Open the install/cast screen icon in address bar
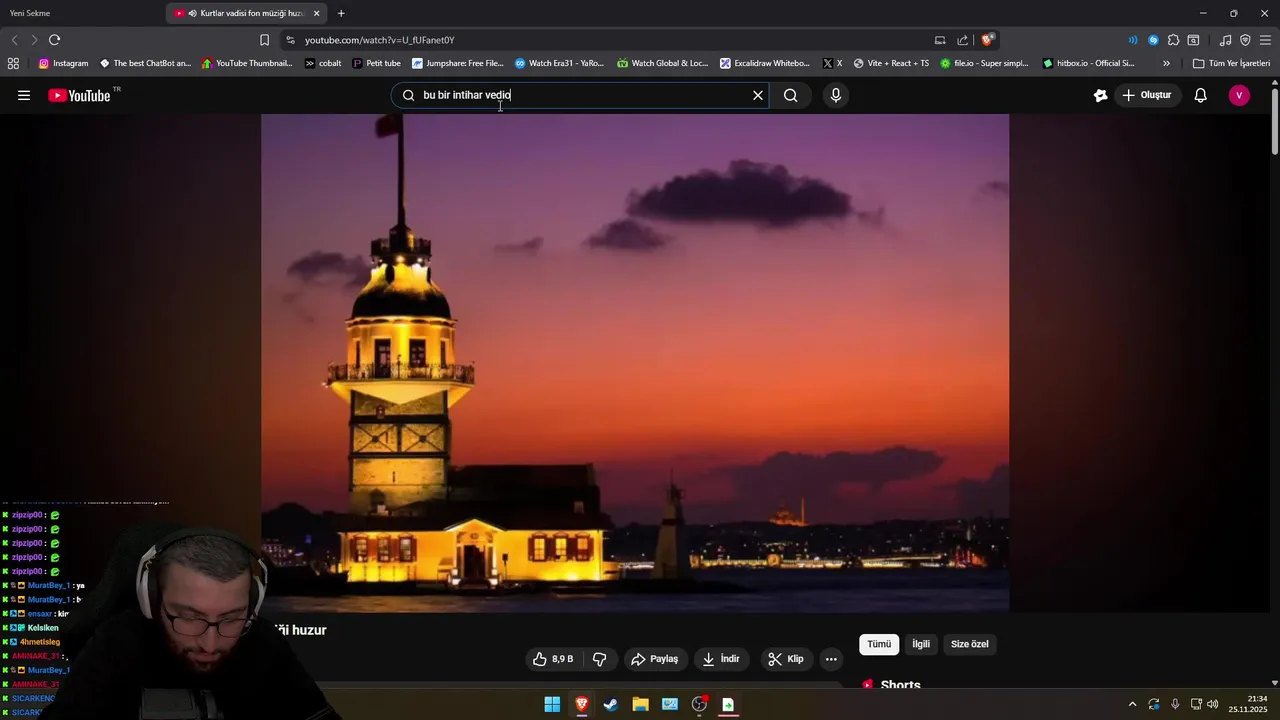Viewport: 1280px width, 720px height. (x=940, y=40)
